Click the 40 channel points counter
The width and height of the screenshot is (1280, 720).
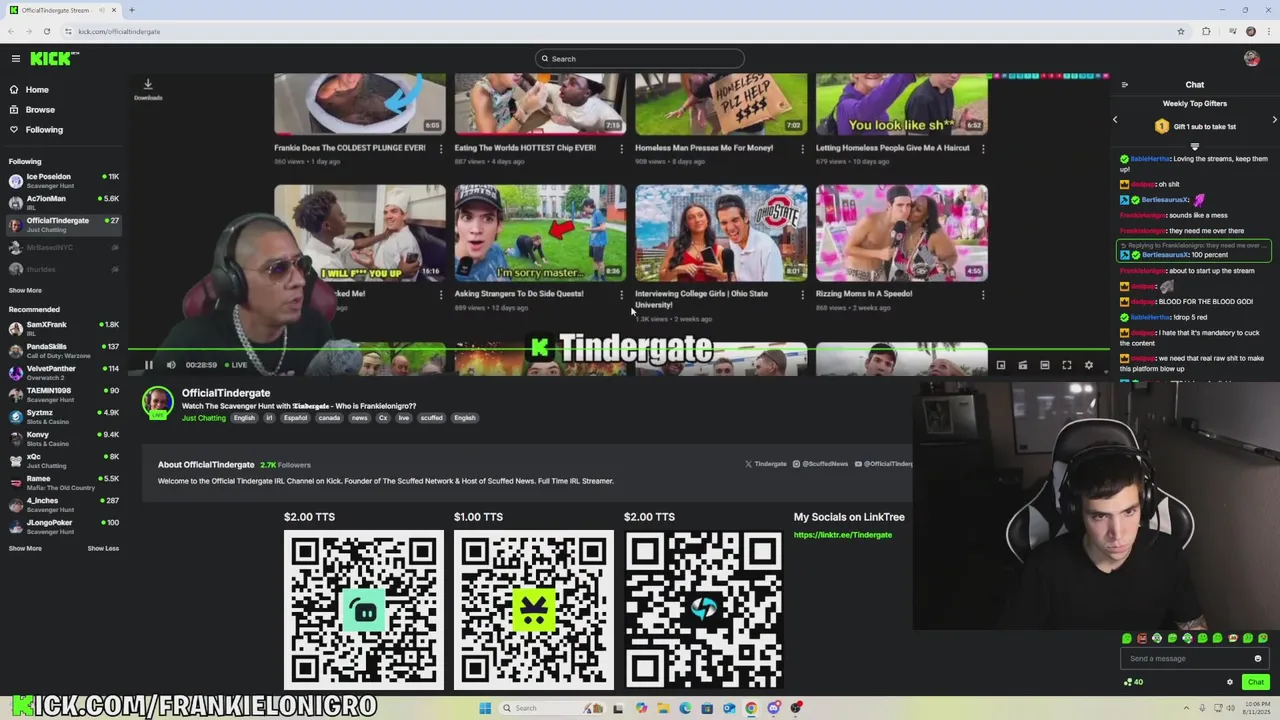(x=1134, y=683)
